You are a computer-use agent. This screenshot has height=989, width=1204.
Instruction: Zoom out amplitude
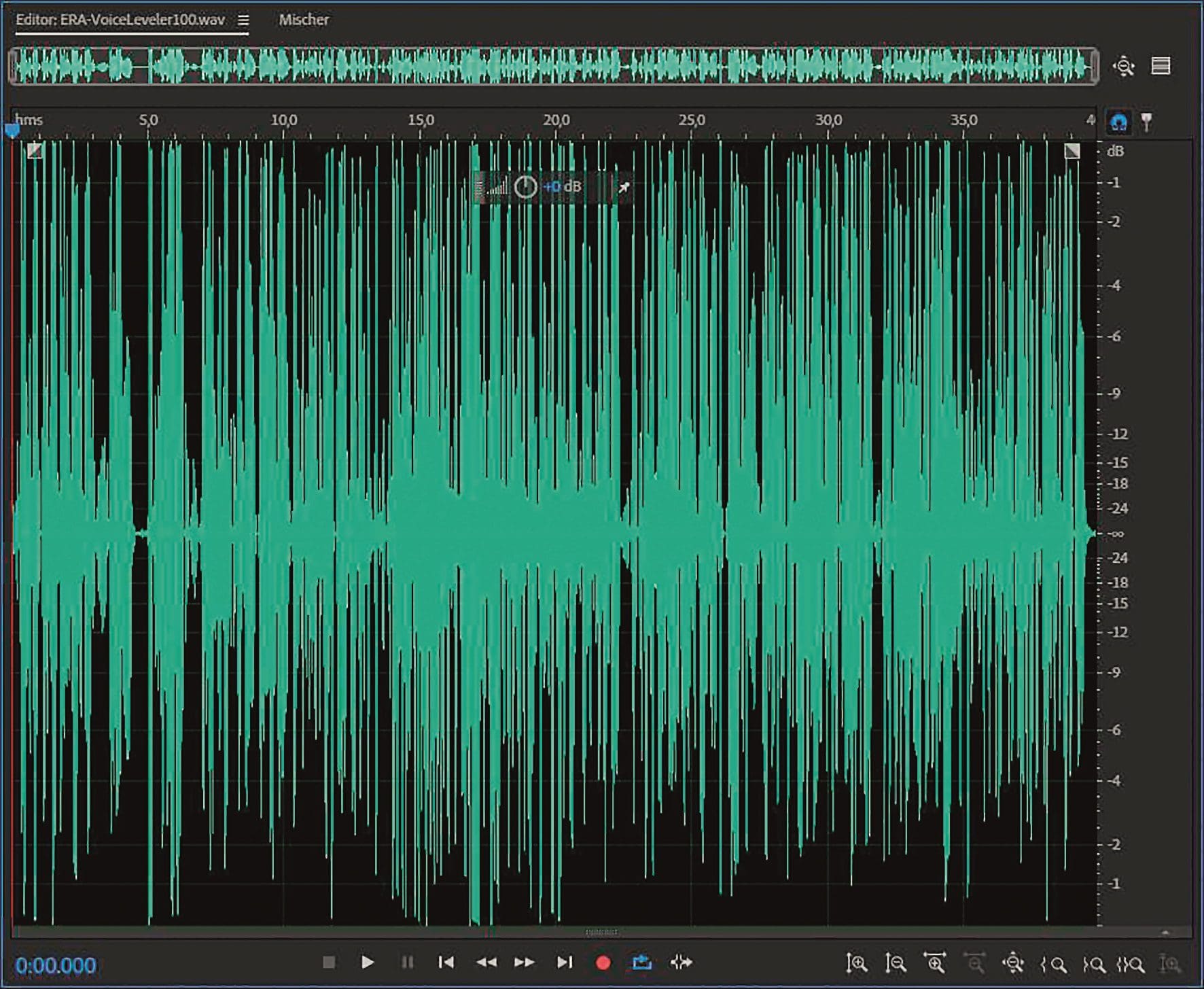(896, 962)
